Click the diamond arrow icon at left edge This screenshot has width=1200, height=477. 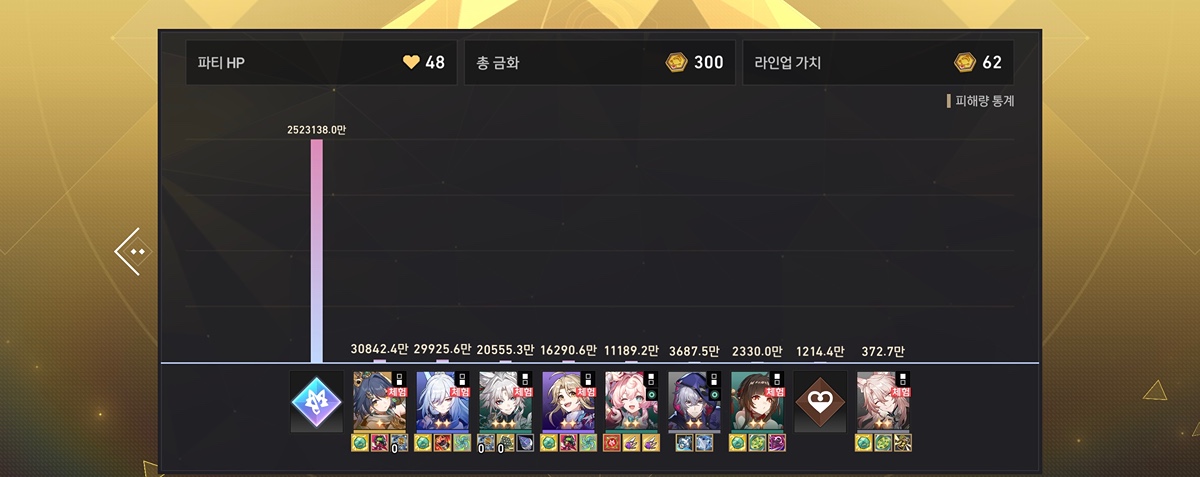tap(132, 251)
